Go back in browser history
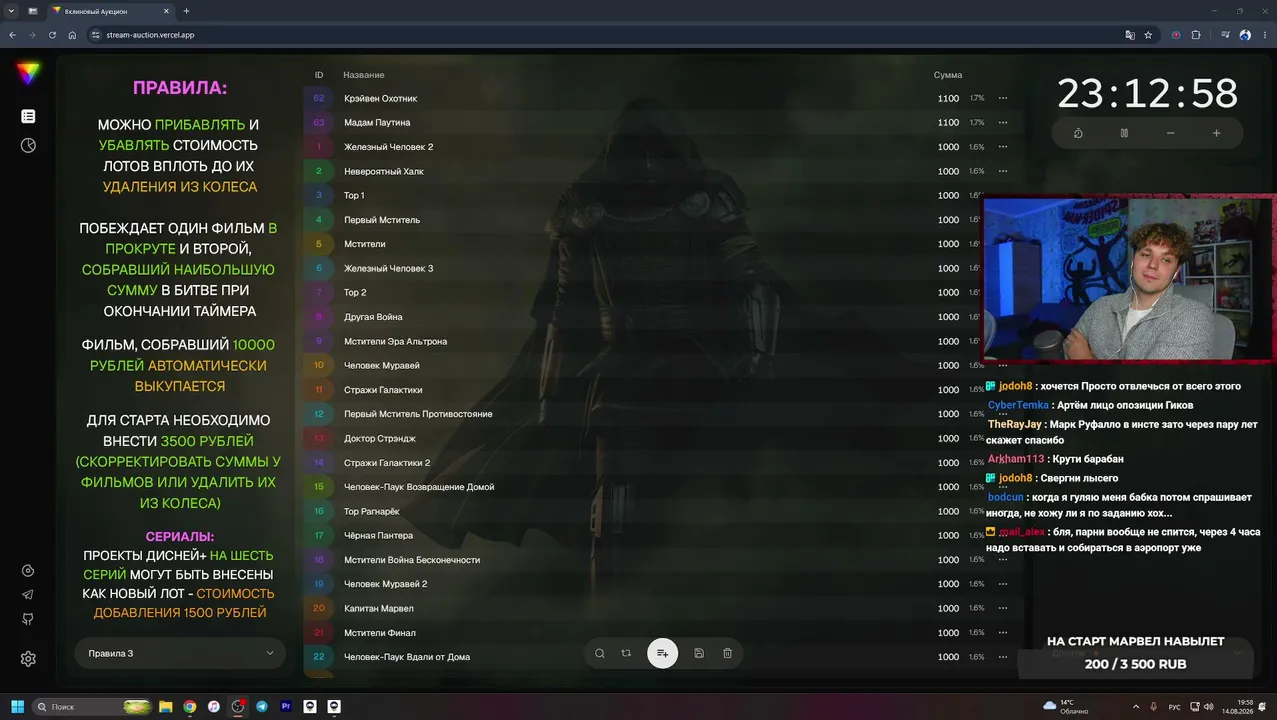Screen dimensions: 1277x720 point(12,35)
